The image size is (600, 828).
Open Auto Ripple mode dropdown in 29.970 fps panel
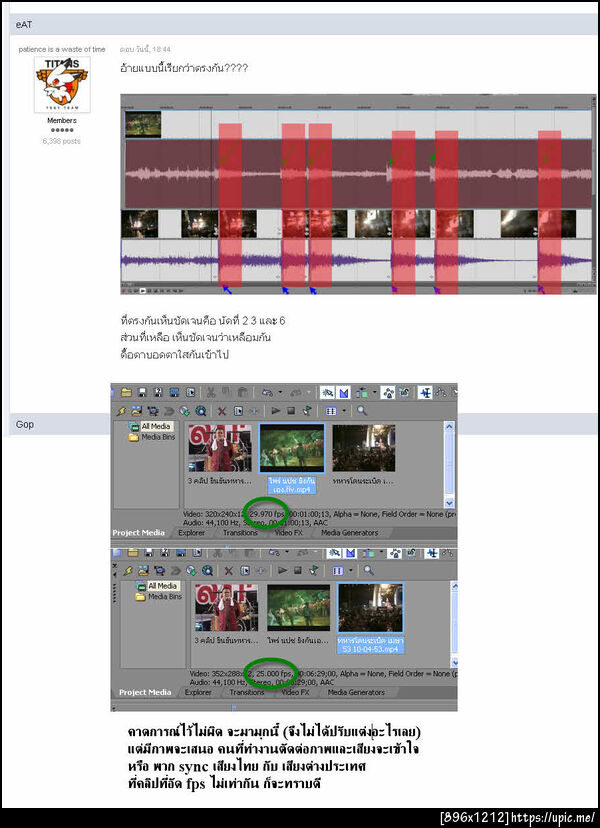tap(374, 392)
